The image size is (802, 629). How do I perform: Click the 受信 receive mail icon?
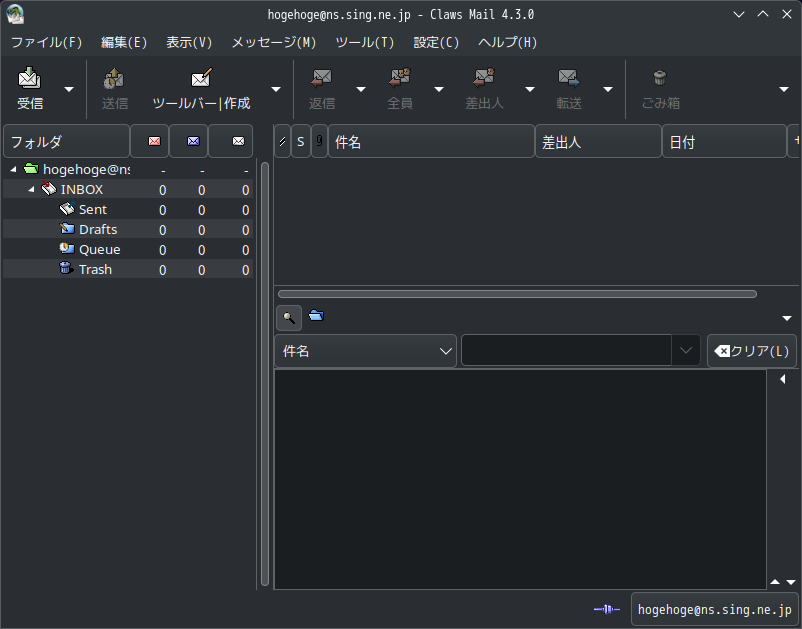(30, 79)
